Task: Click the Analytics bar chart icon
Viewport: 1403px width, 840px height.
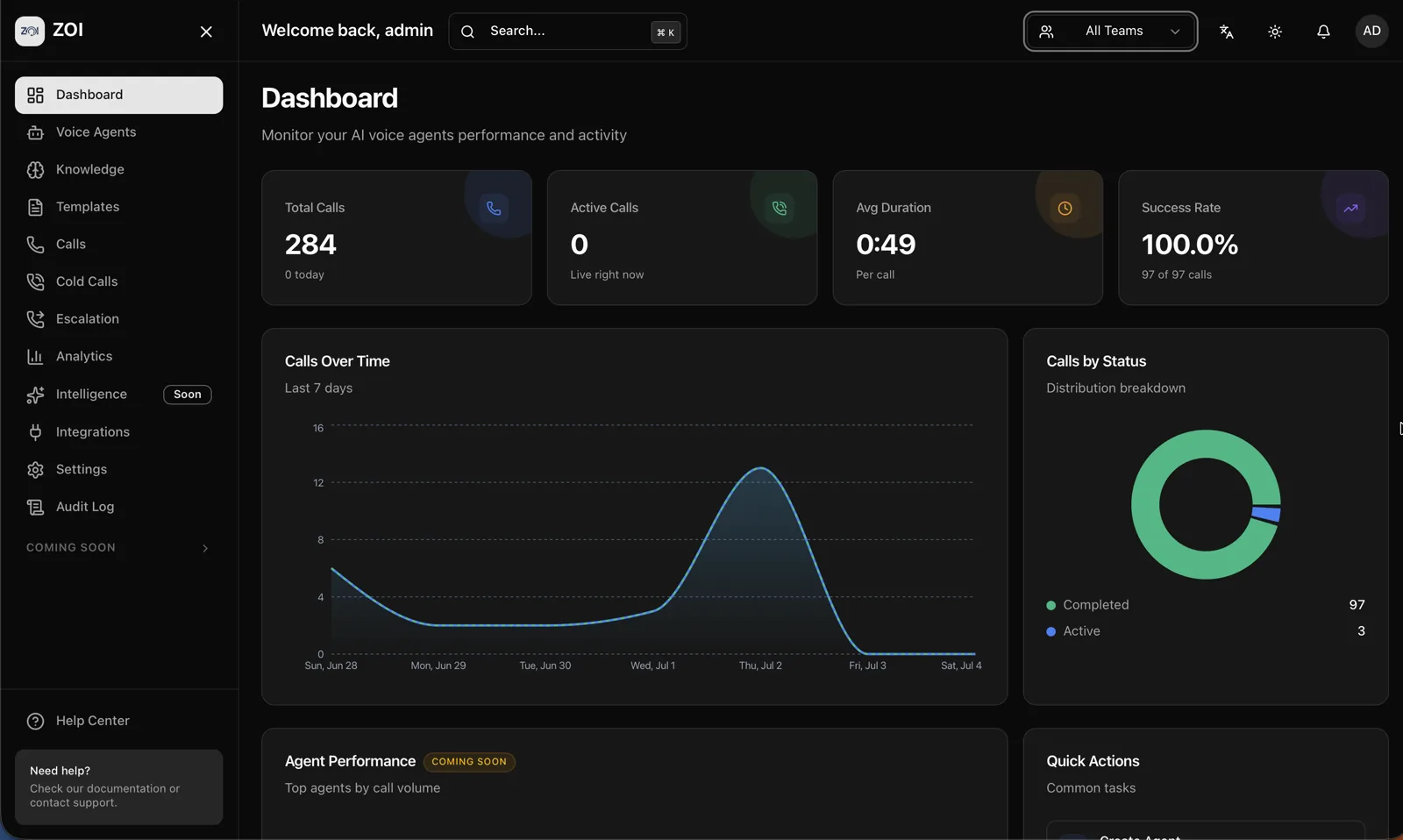Action: tap(35, 357)
